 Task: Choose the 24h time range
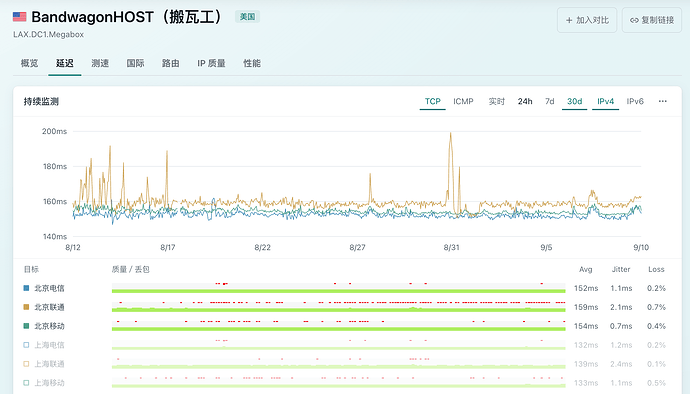(x=525, y=101)
